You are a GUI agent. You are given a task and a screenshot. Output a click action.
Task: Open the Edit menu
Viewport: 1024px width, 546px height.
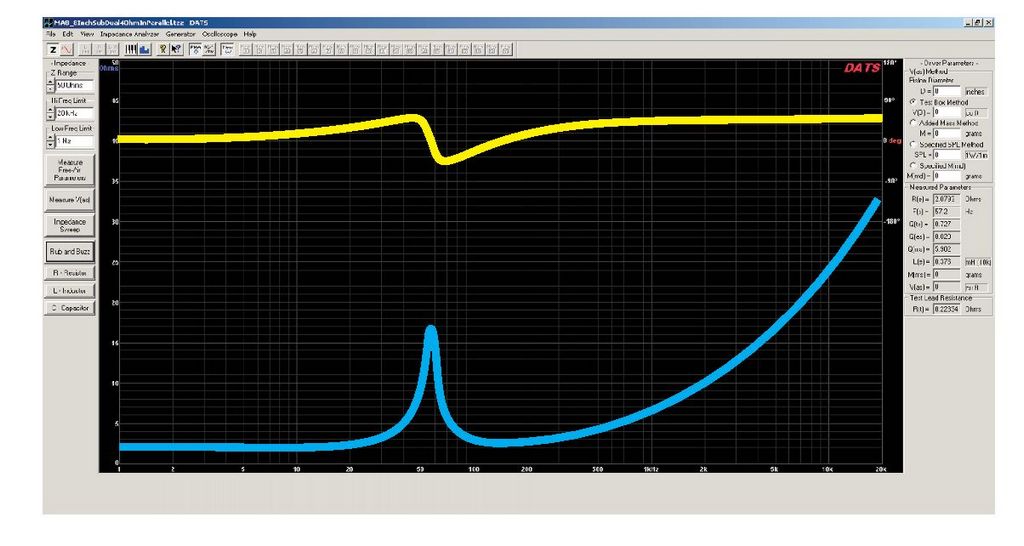[x=68, y=34]
